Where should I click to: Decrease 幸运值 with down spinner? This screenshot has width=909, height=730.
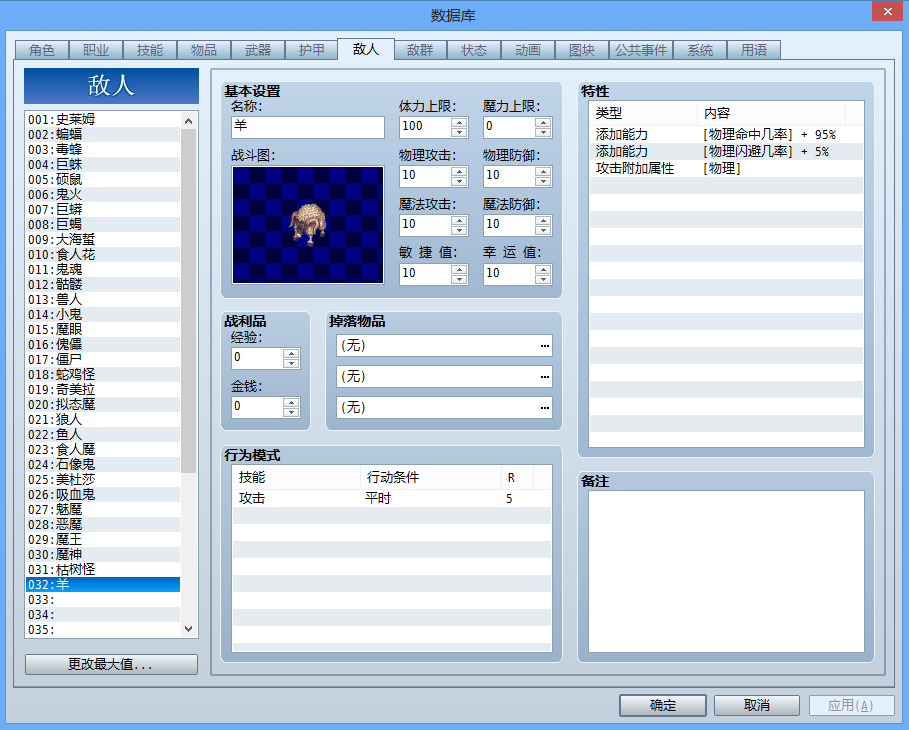pos(543,279)
